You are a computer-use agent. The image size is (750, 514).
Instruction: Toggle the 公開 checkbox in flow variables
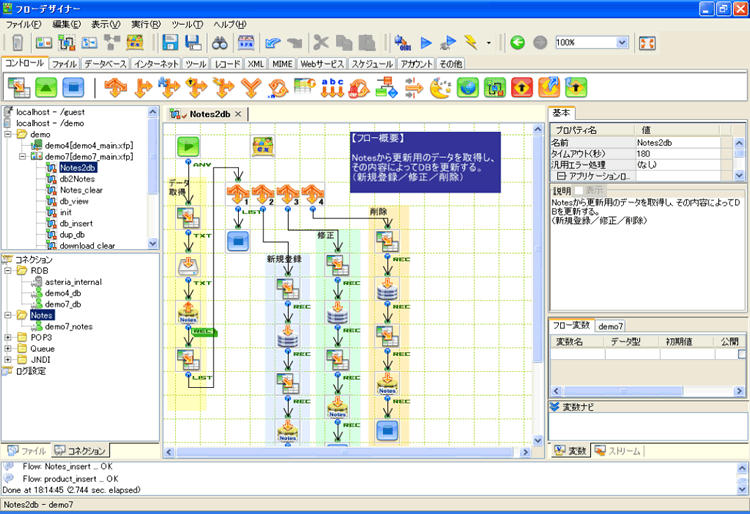(741, 354)
